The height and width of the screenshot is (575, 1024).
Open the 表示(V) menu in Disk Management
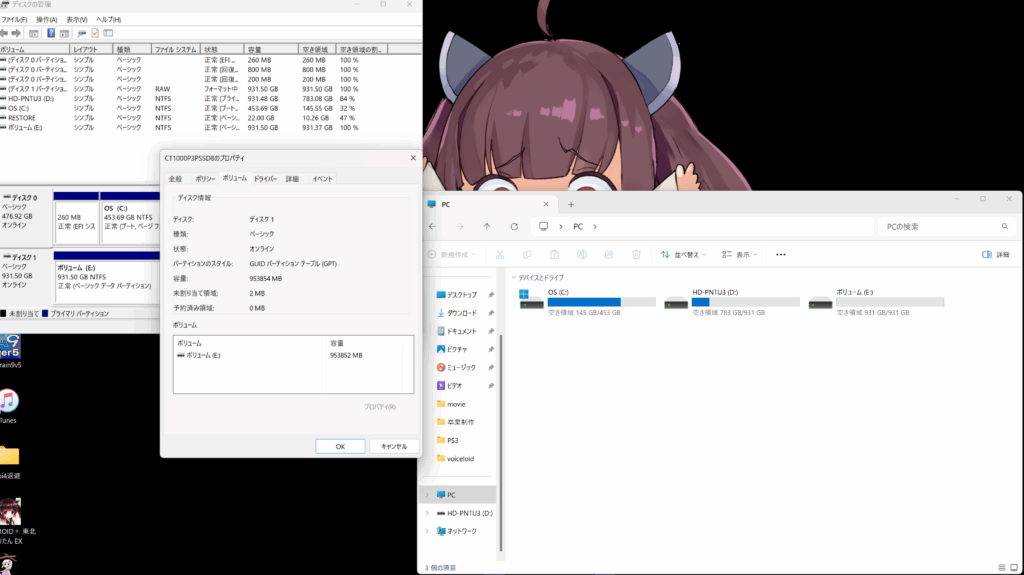click(x=76, y=20)
